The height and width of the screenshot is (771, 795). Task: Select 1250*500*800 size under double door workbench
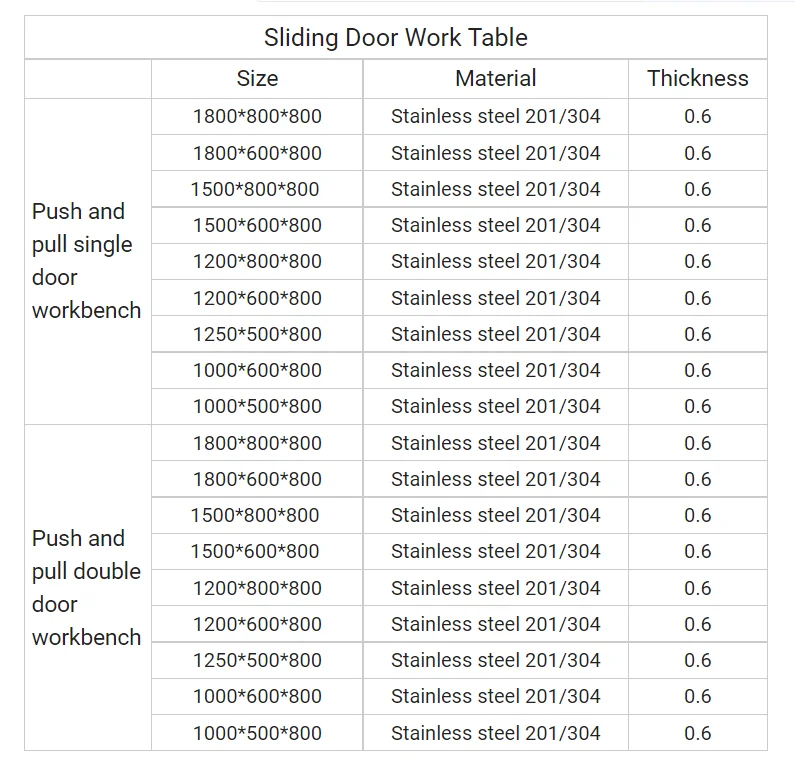tap(257, 660)
